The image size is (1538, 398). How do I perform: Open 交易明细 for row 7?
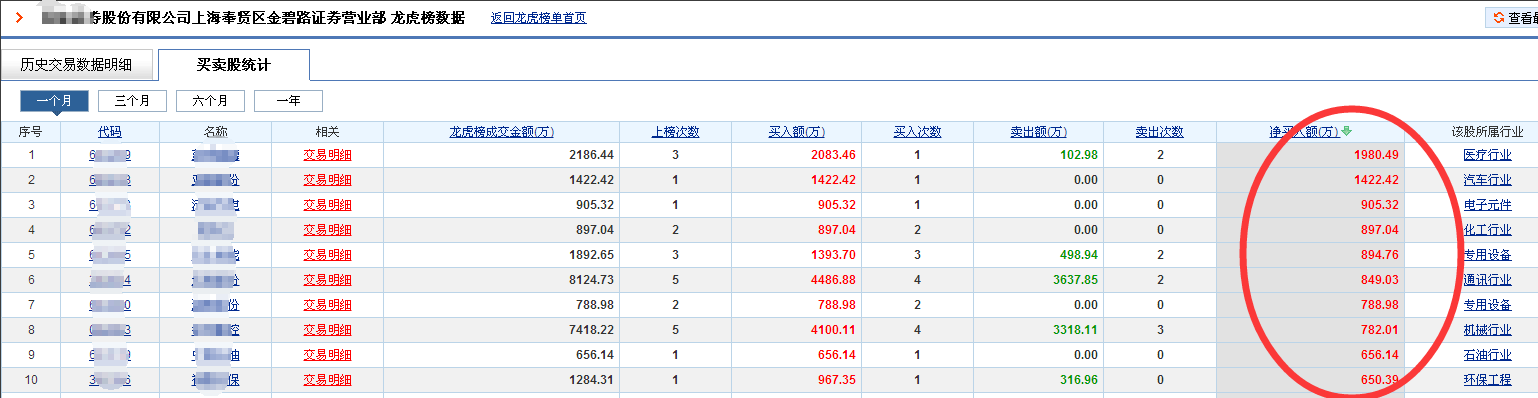pos(328,305)
